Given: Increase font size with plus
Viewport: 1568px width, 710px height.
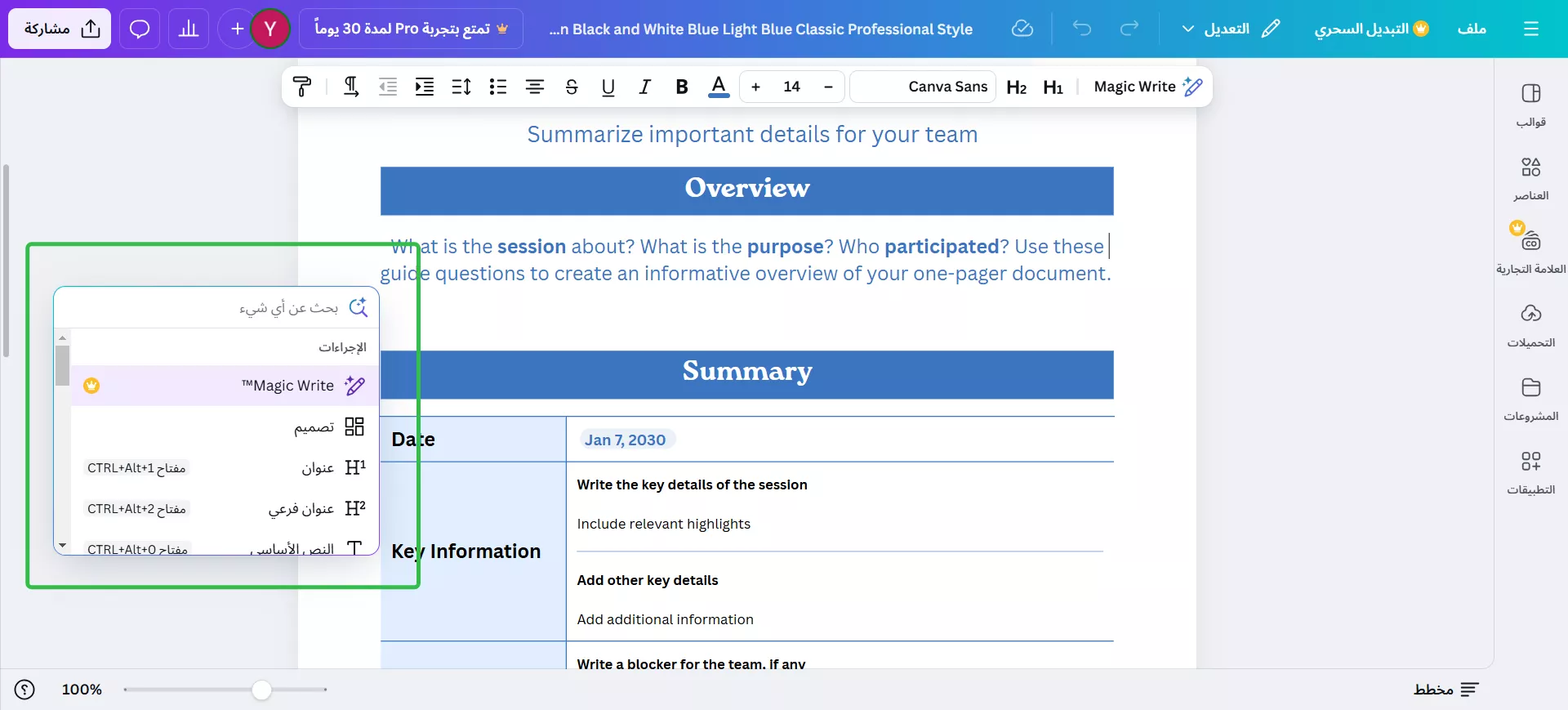Looking at the screenshot, I should 756,87.
